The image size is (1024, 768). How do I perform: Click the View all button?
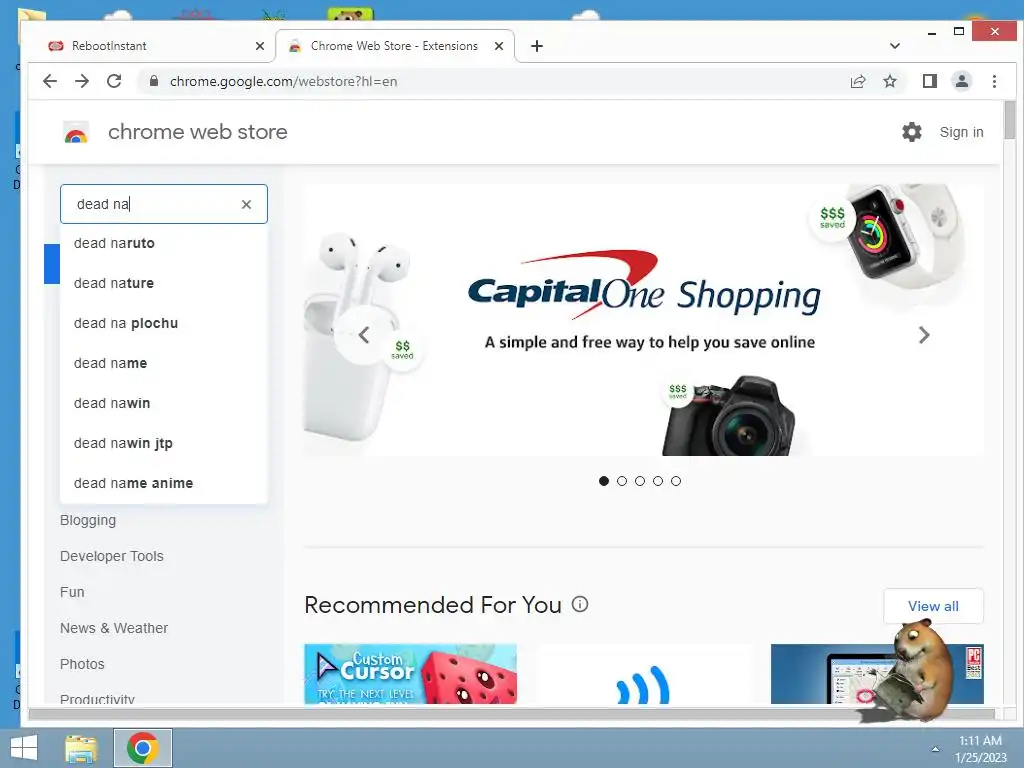[x=933, y=606]
